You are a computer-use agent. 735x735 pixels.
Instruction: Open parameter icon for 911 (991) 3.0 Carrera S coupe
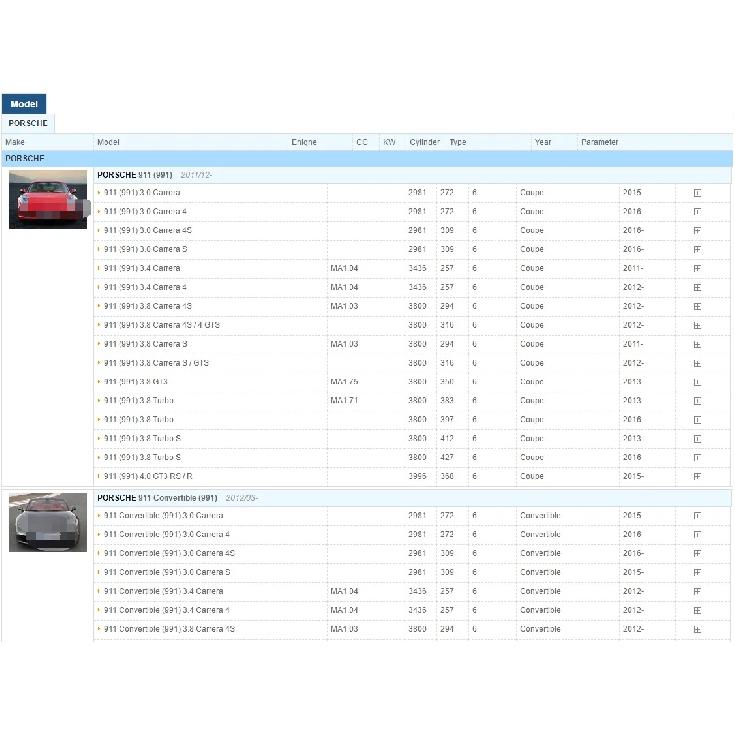tap(697, 249)
